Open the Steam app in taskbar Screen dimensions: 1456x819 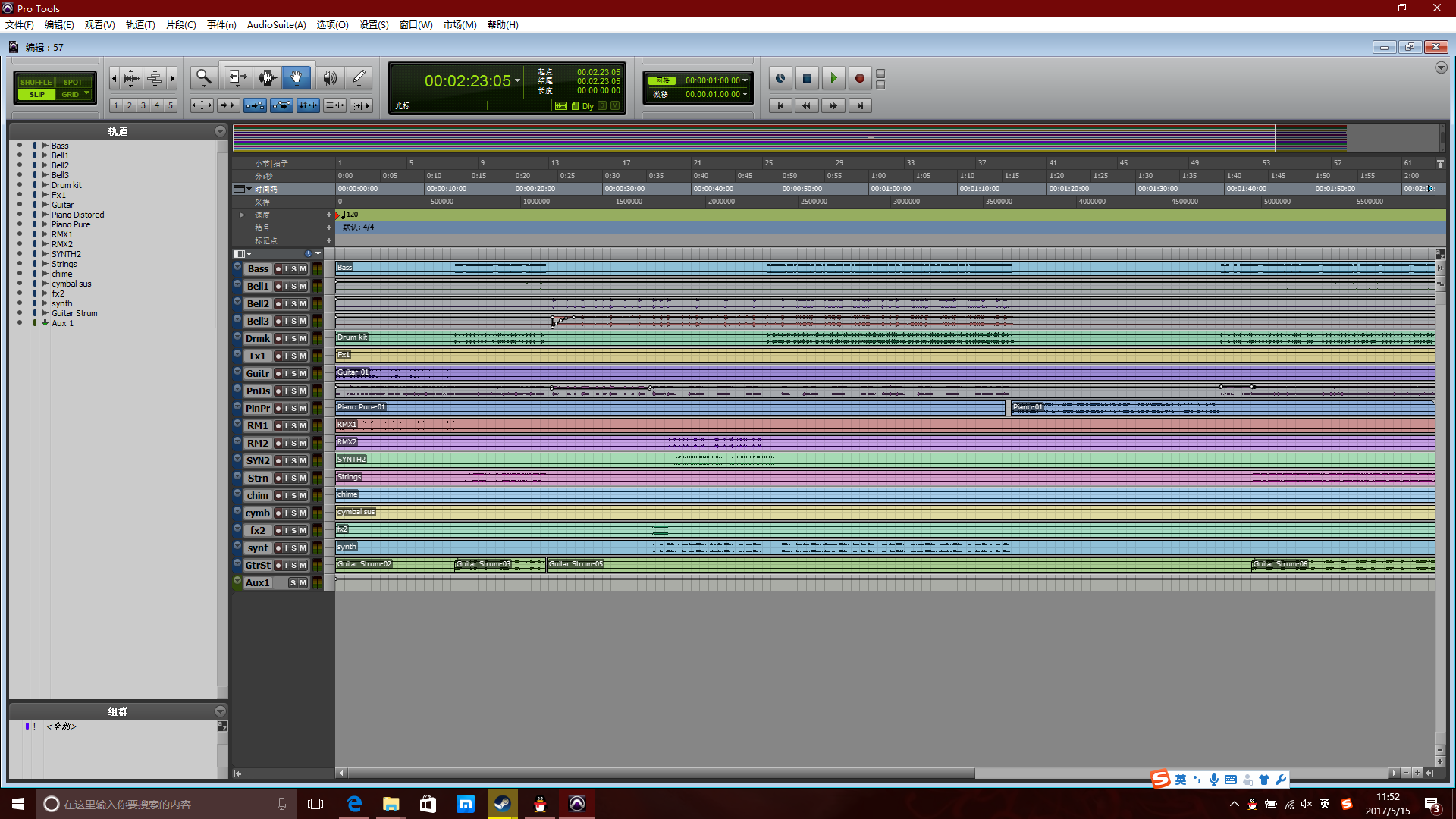tap(502, 804)
